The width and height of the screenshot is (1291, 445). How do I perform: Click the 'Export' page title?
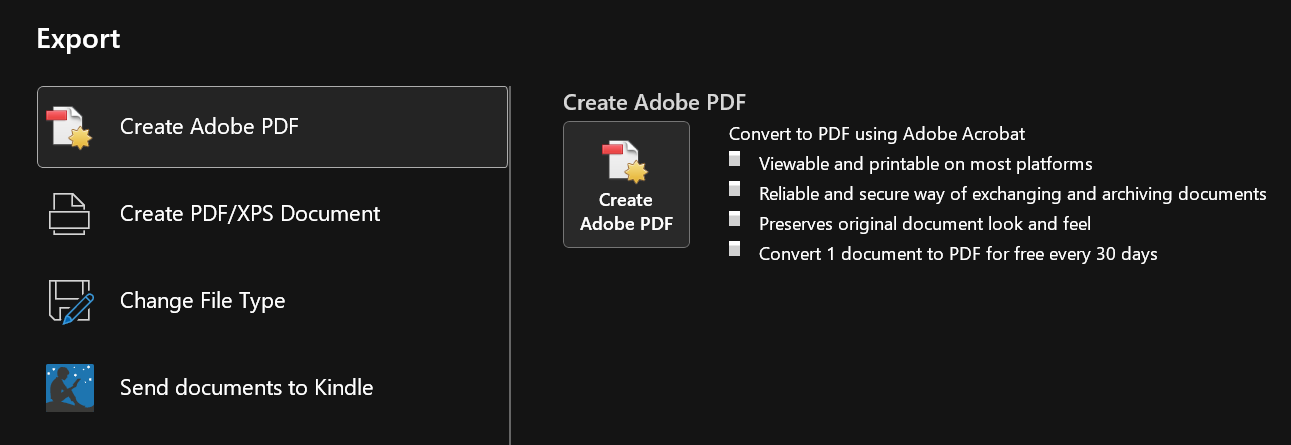(78, 39)
